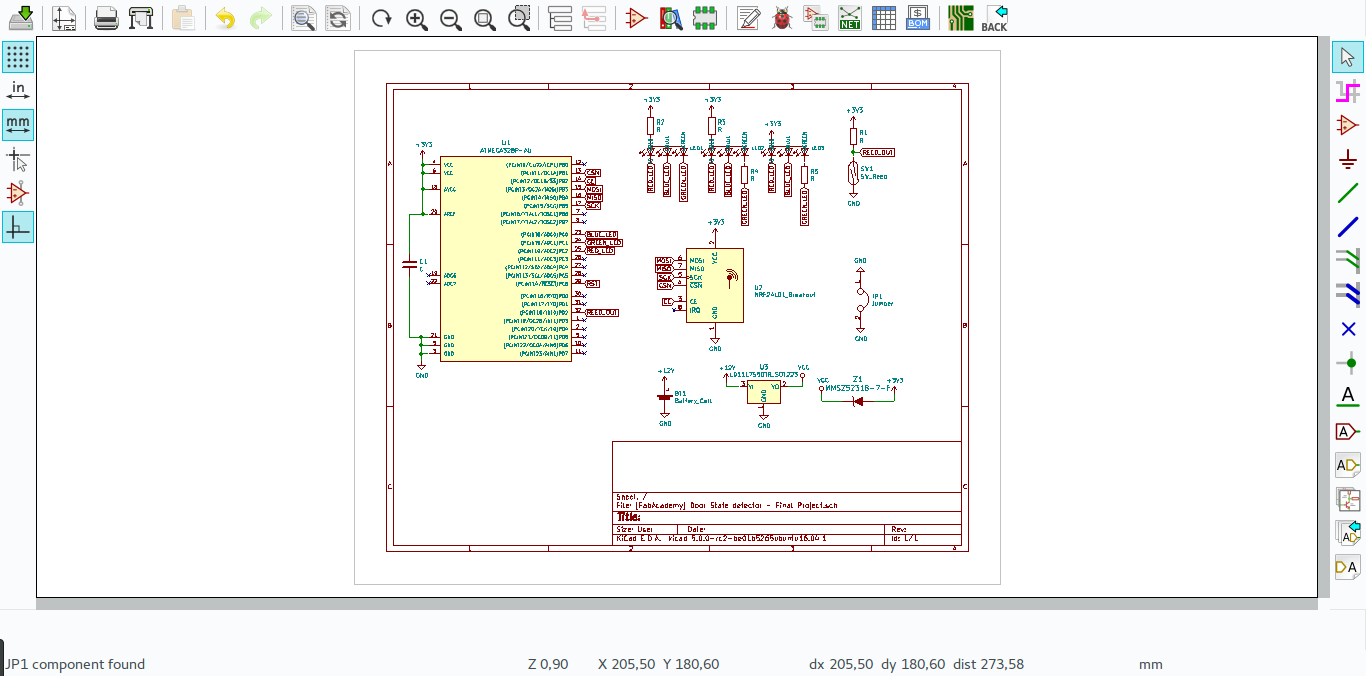Generate a bill of materials

[x=919, y=17]
